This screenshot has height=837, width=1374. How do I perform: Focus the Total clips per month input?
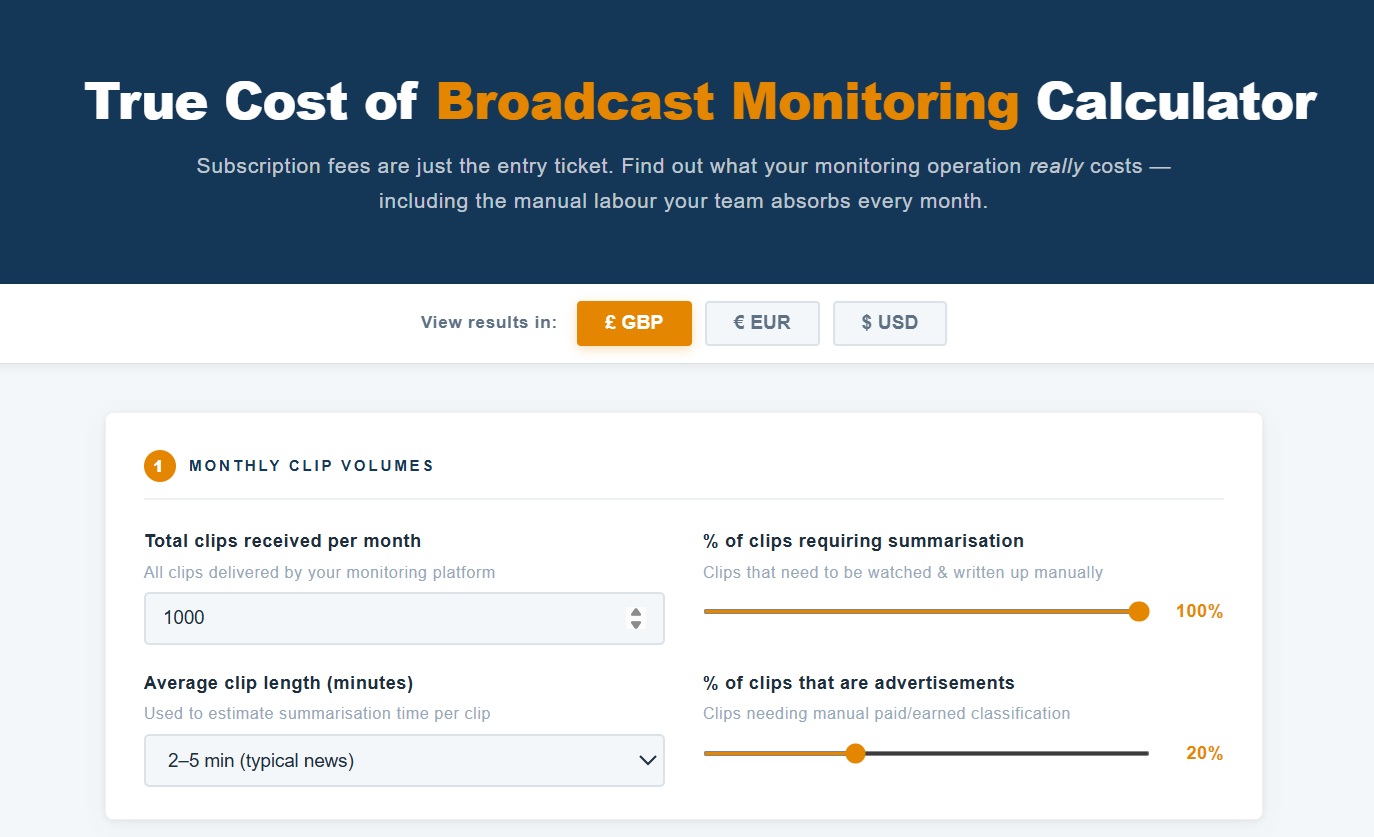point(380,618)
